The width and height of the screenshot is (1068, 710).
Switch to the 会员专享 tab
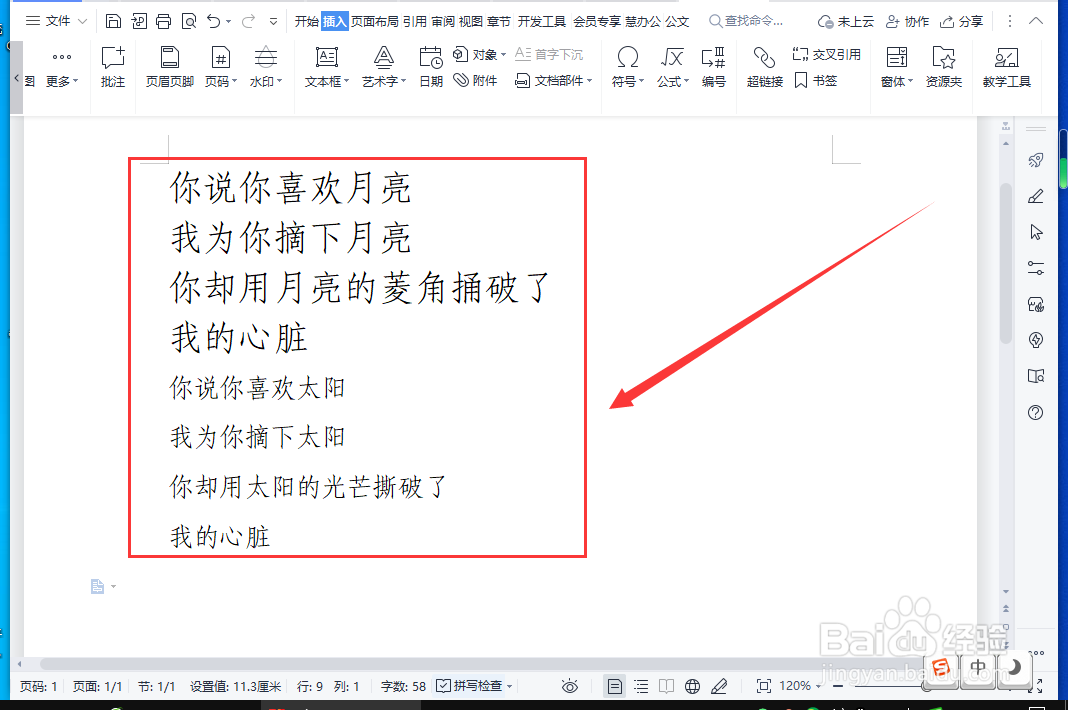point(597,21)
